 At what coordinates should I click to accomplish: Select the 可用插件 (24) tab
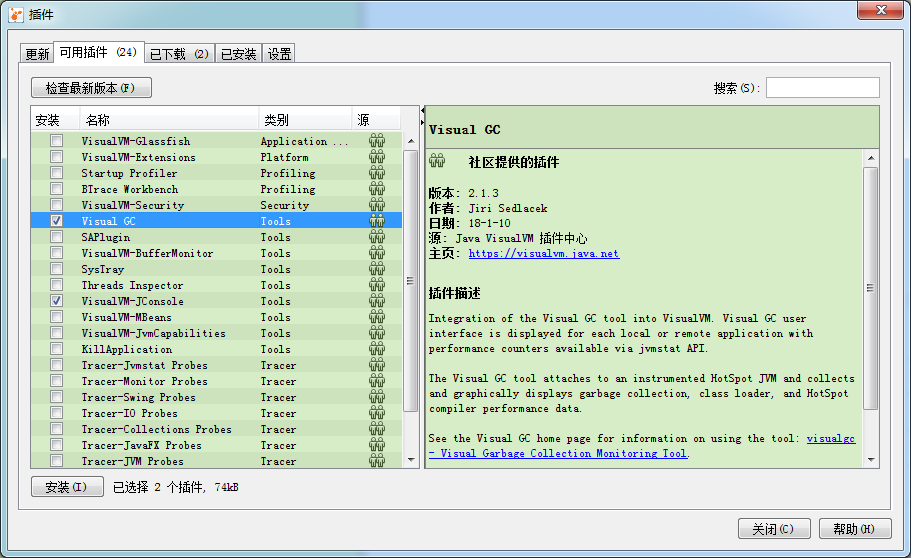pos(99,52)
